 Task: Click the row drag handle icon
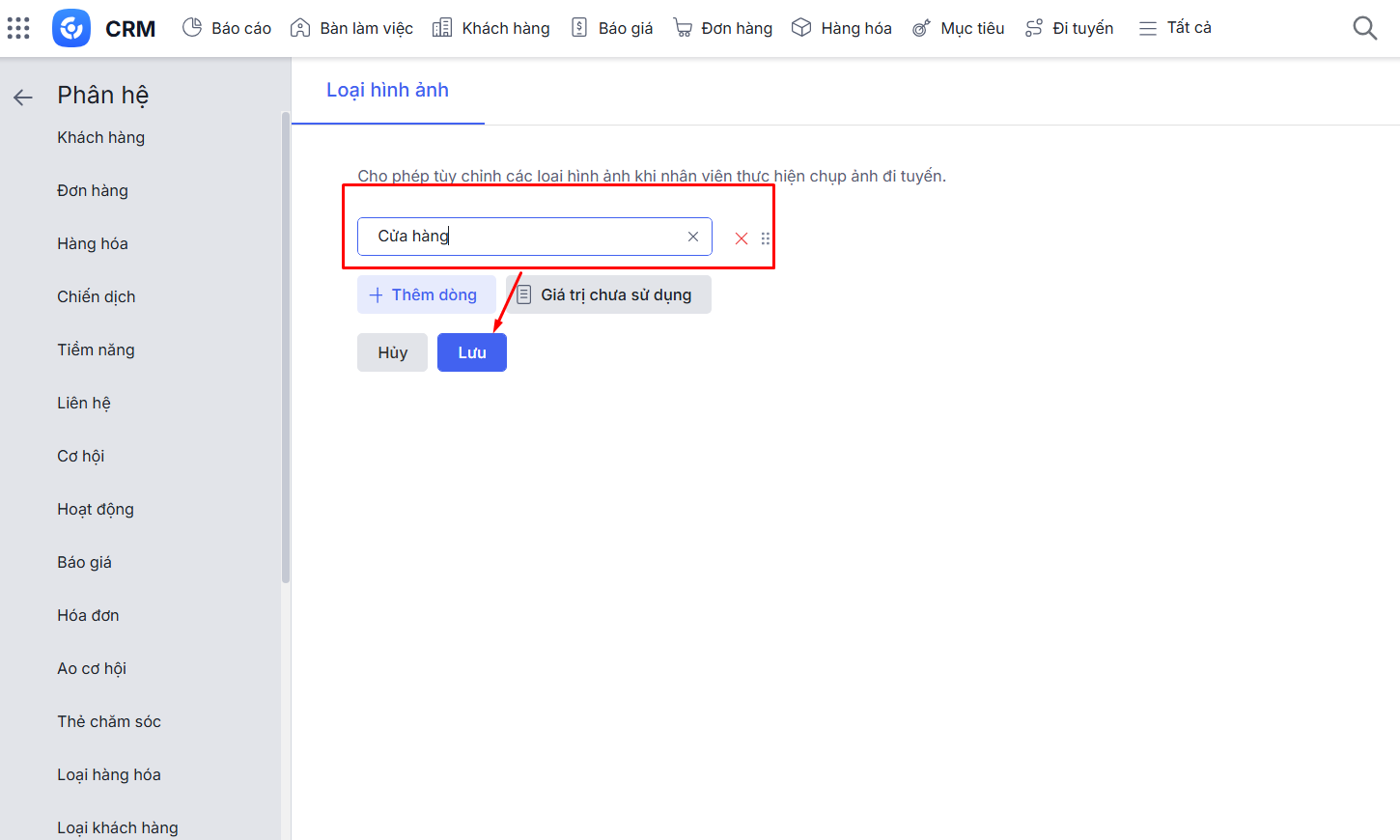[766, 238]
